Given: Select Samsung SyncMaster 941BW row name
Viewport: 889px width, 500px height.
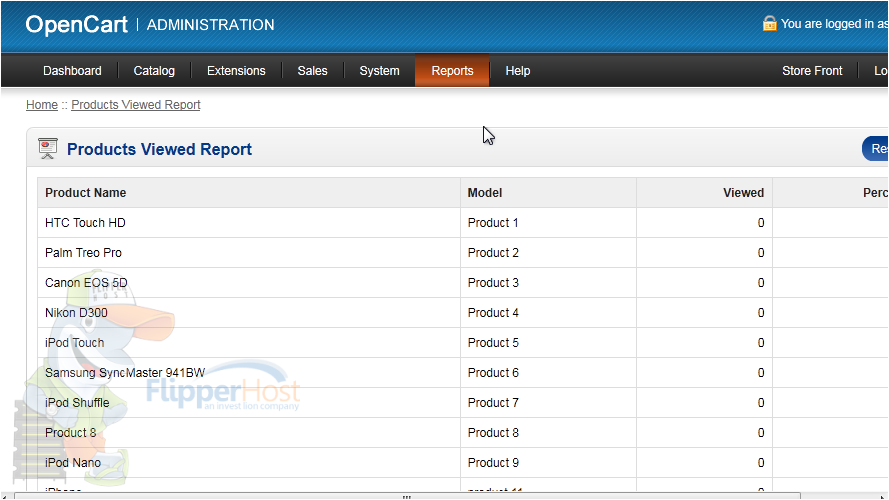Looking at the screenshot, I should point(125,373).
